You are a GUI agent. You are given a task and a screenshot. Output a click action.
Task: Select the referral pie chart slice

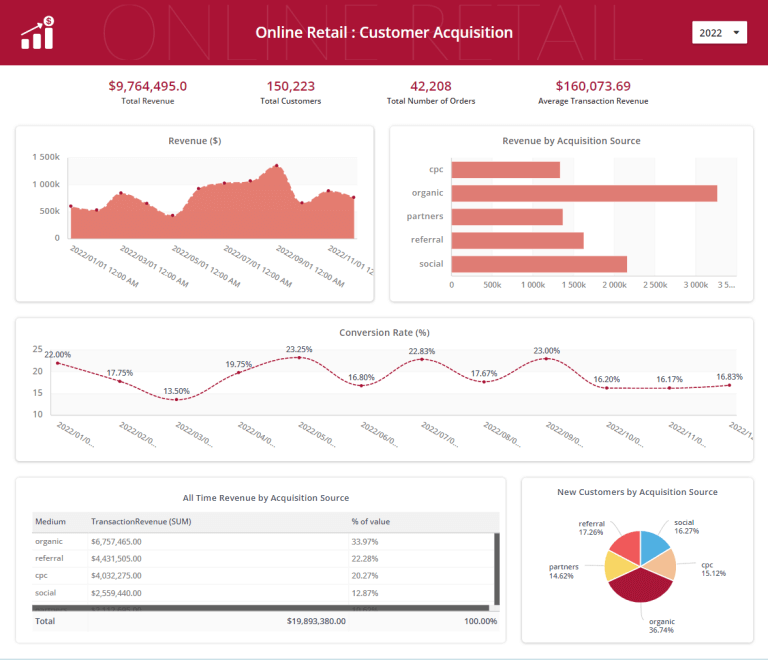point(625,546)
